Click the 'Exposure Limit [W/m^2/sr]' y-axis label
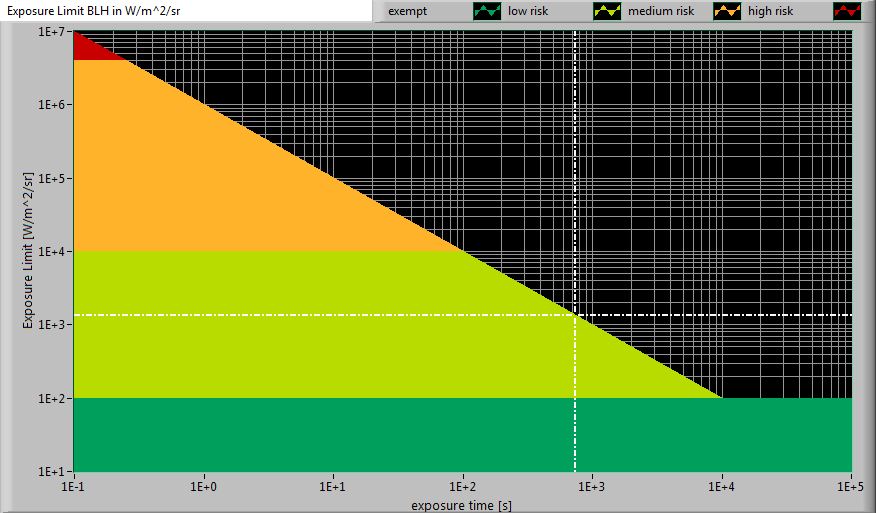Screen dimensions: 876x513 pyautogui.click(x=29, y=250)
